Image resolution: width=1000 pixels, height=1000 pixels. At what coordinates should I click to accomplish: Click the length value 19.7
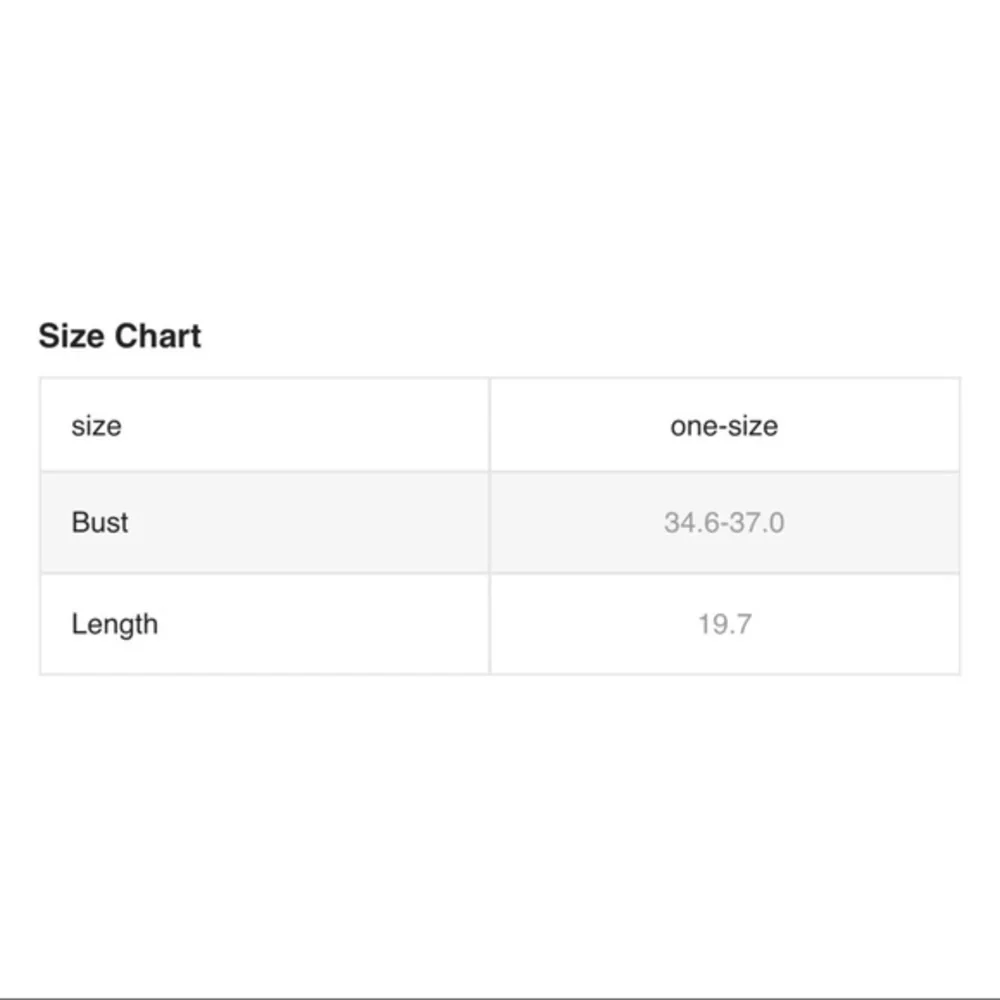point(724,624)
